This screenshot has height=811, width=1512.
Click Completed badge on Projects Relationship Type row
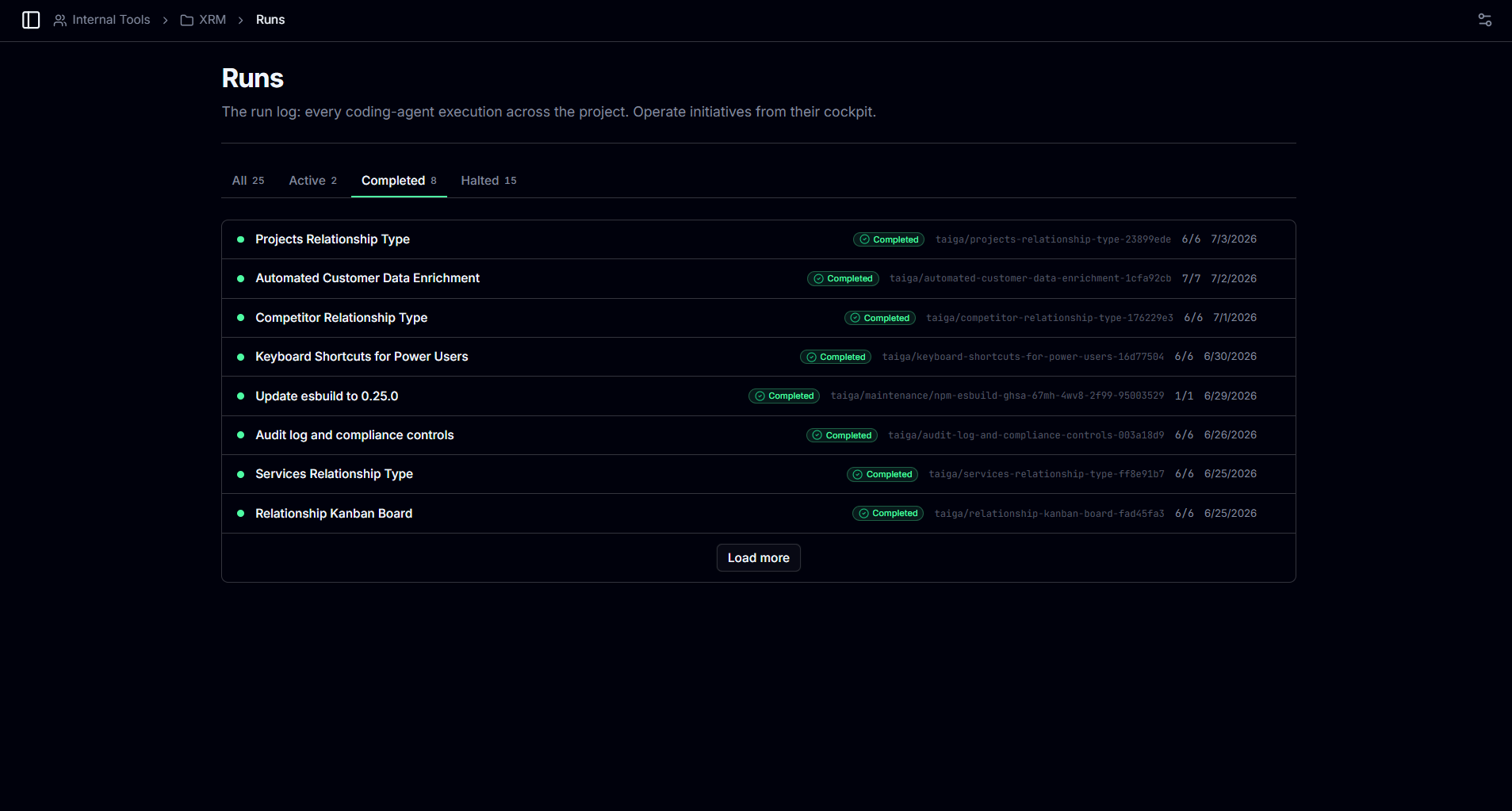click(x=889, y=239)
